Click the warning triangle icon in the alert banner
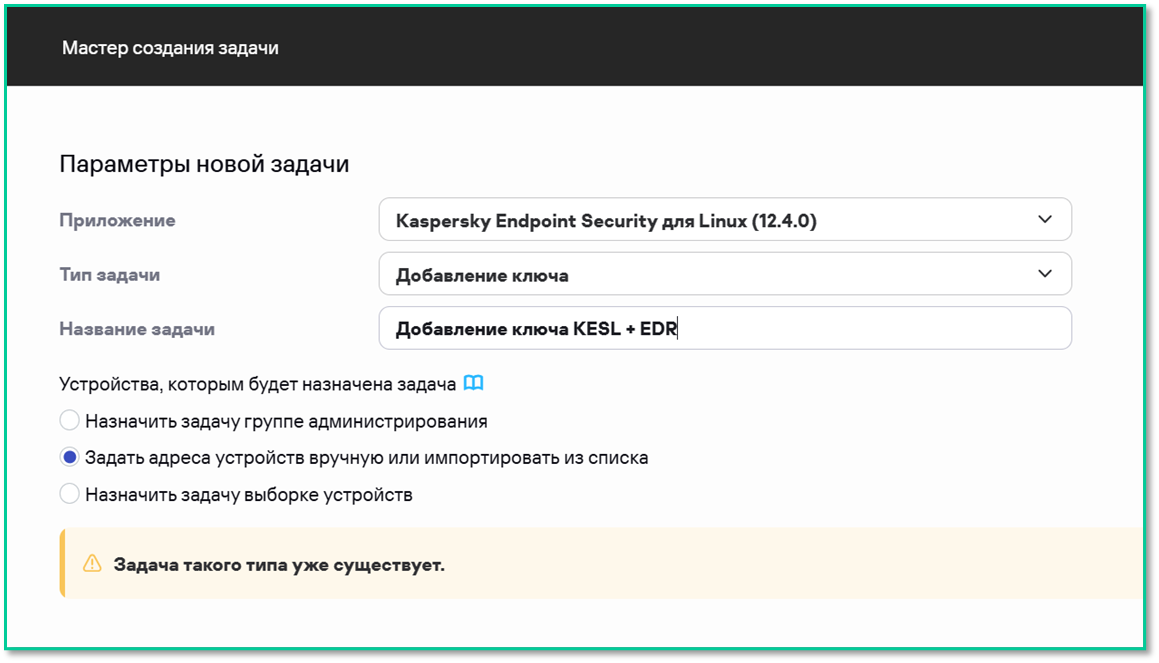This screenshot has width=1159, height=663. click(x=92, y=564)
